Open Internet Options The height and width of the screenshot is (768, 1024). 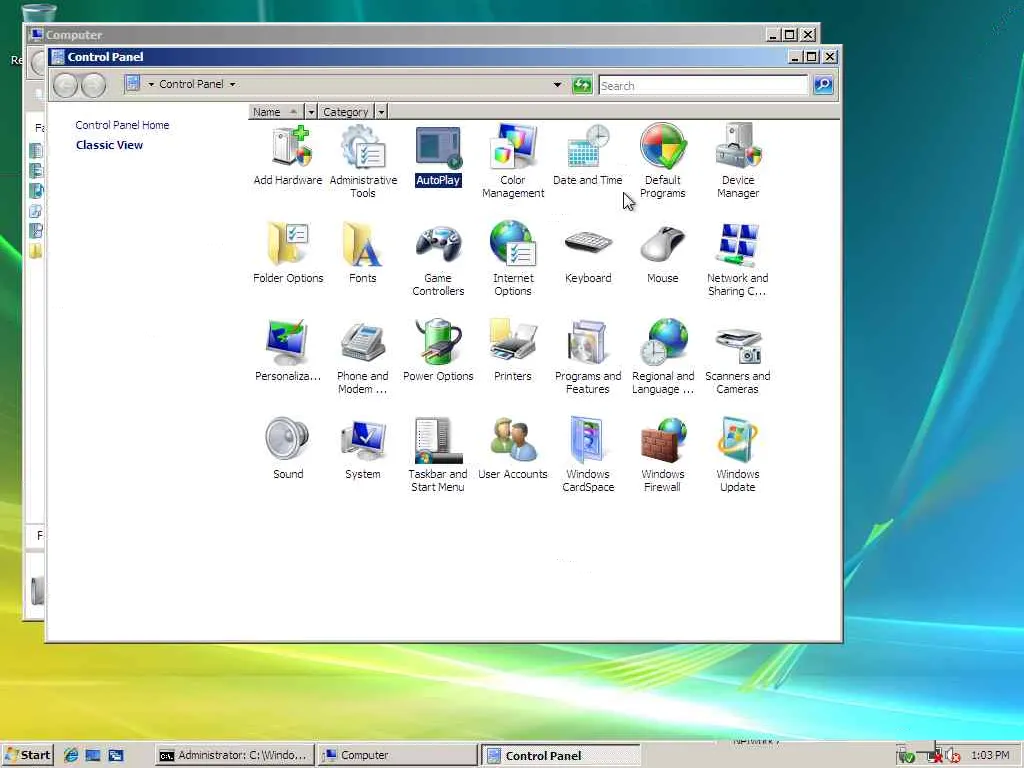(x=513, y=259)
